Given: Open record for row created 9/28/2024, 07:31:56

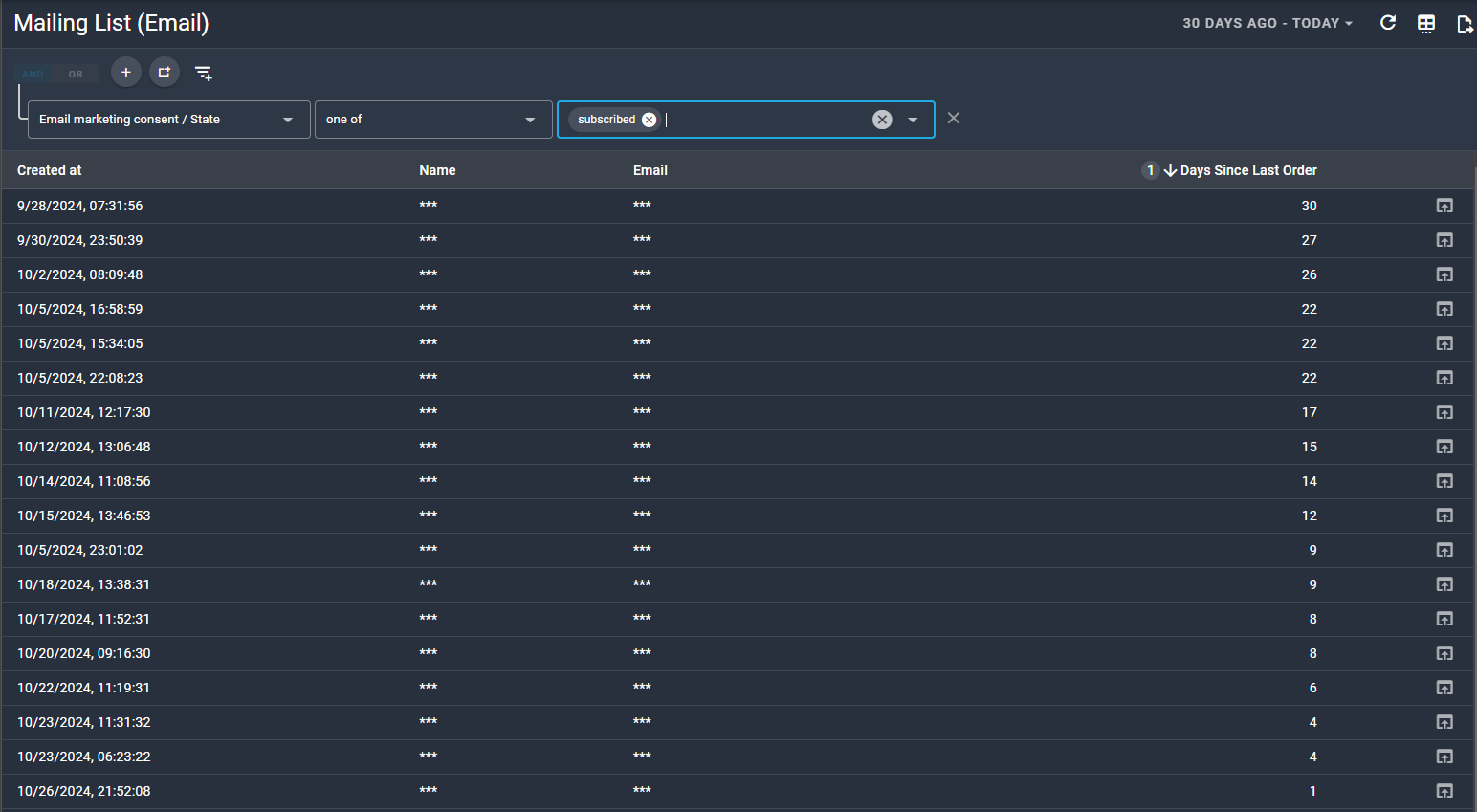Looking at the screenshot, I should coord(1444,206).
